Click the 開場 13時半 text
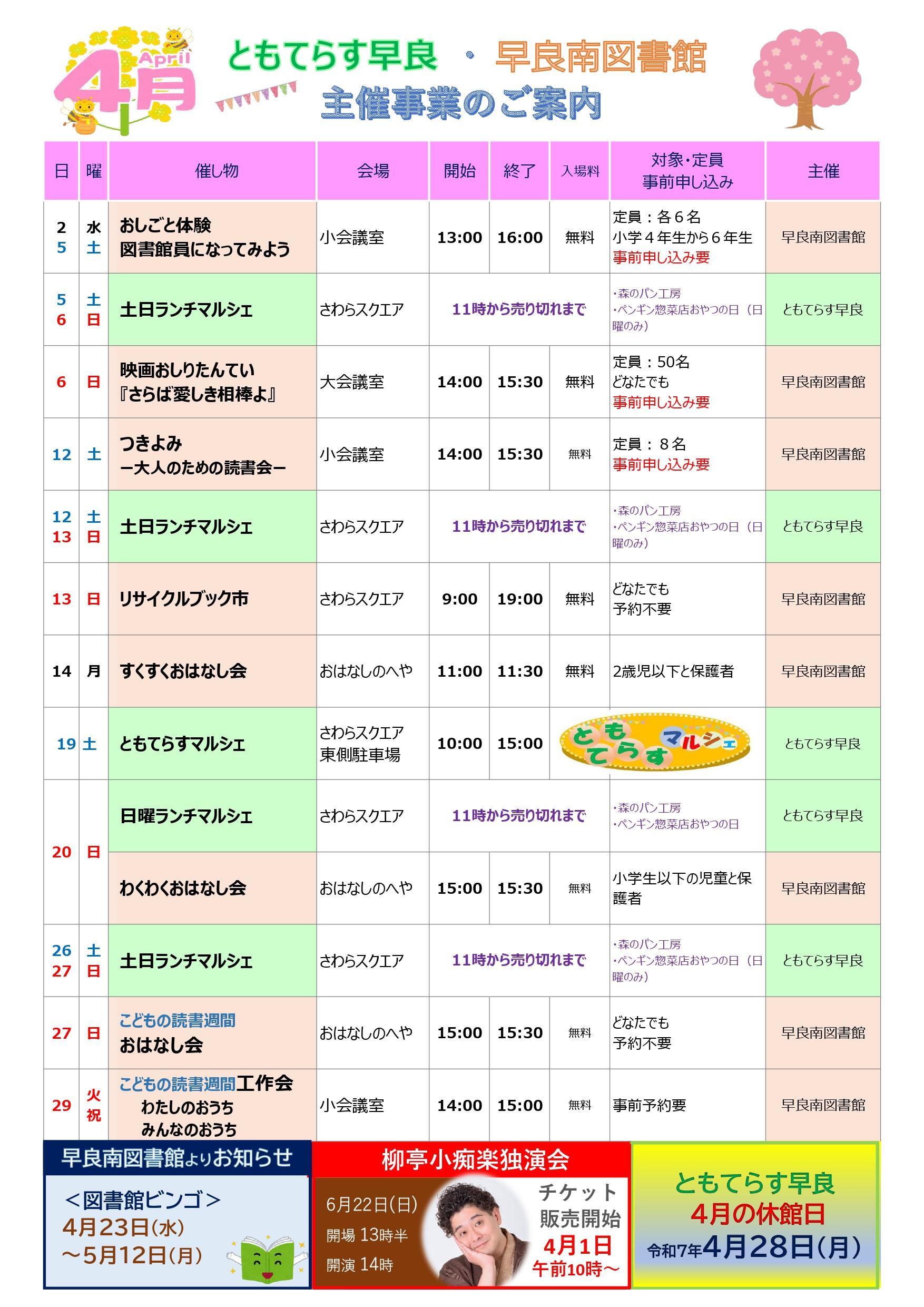The image size is (924, 1307). 367,1235
